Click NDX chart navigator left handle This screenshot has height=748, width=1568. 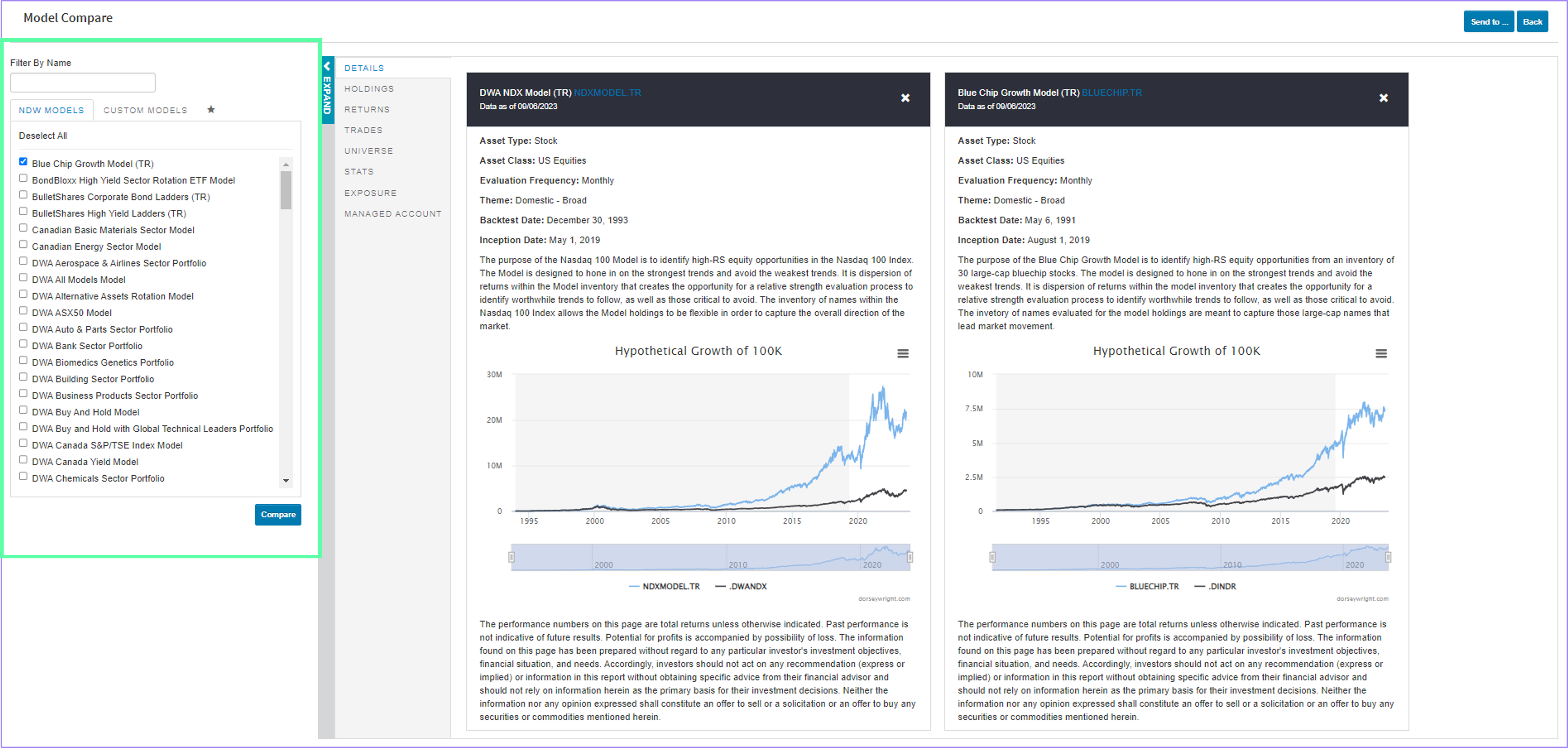point(511,557)
